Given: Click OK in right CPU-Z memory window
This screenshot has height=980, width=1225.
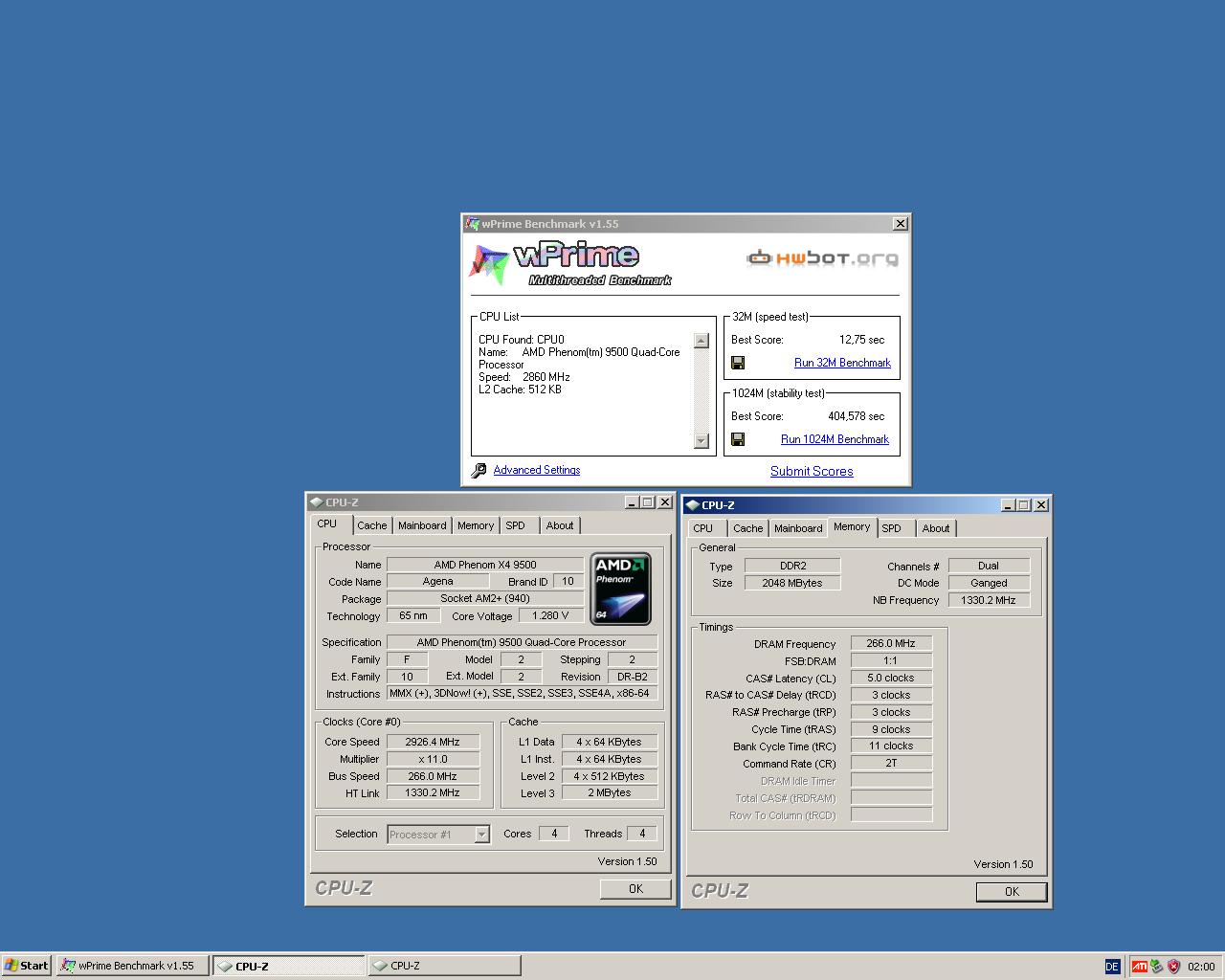Looking at the screenshot, I should click(x=1012, y=892).
